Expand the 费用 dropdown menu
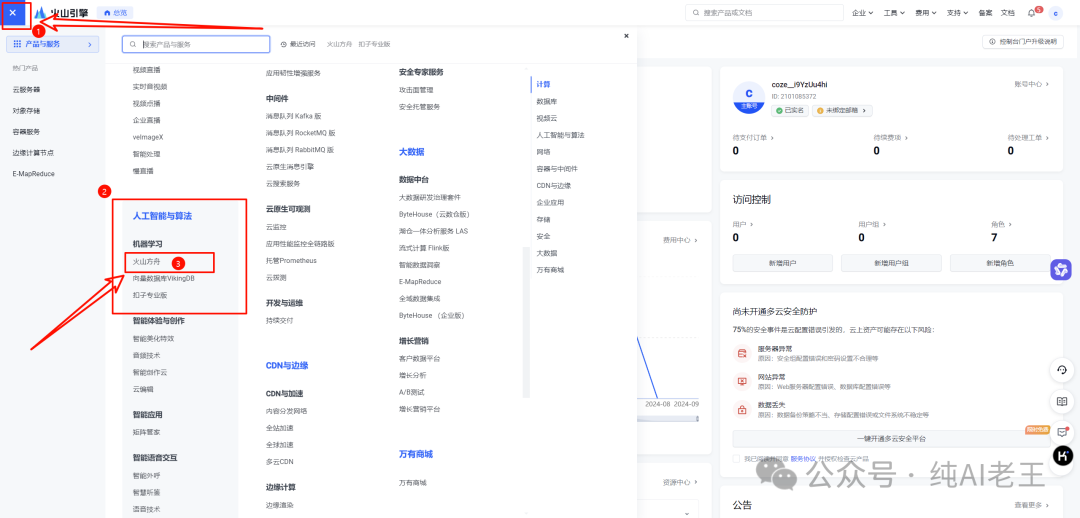 (x=926, y=12)
